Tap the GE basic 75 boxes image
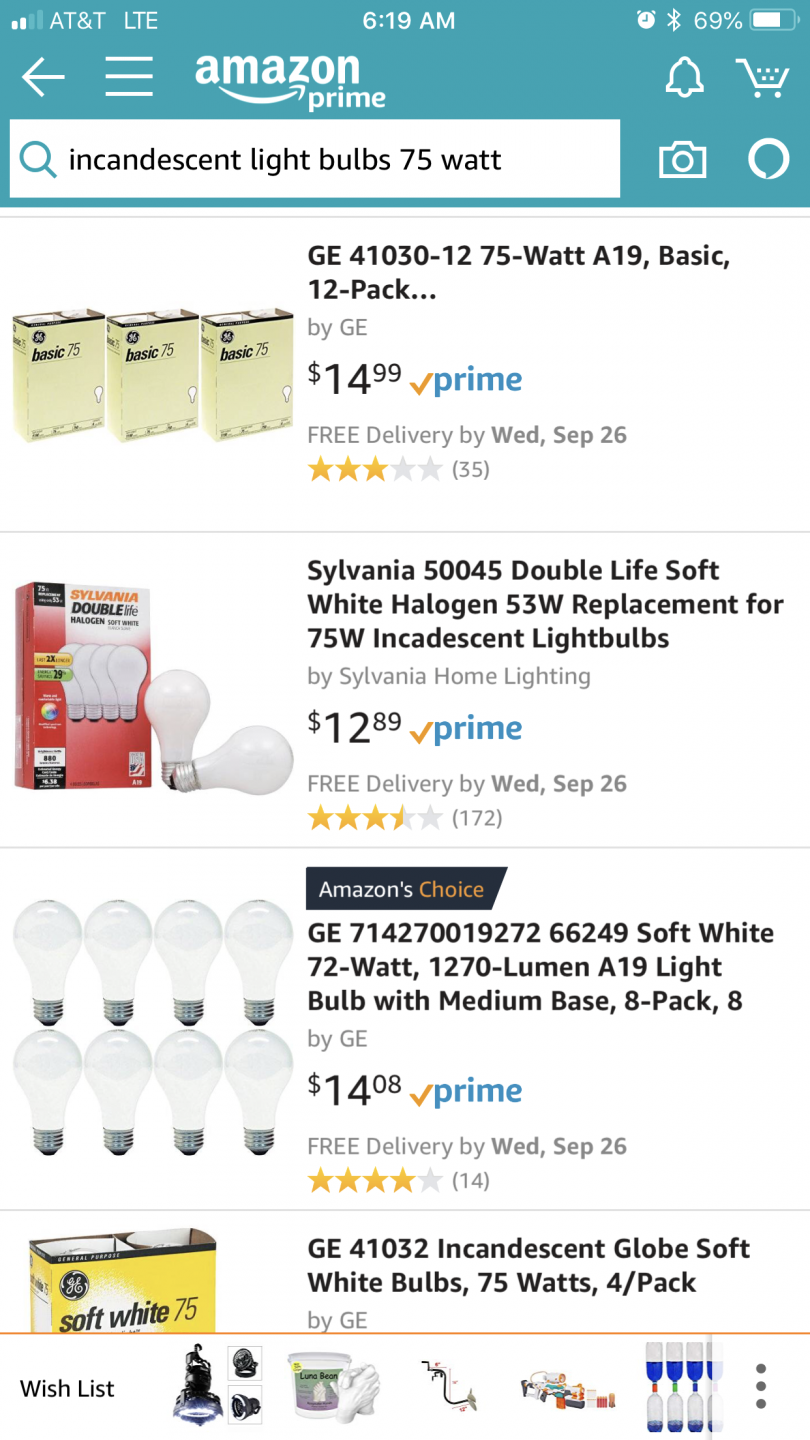Screen dimensions: 810x1440 pos(153,375)
